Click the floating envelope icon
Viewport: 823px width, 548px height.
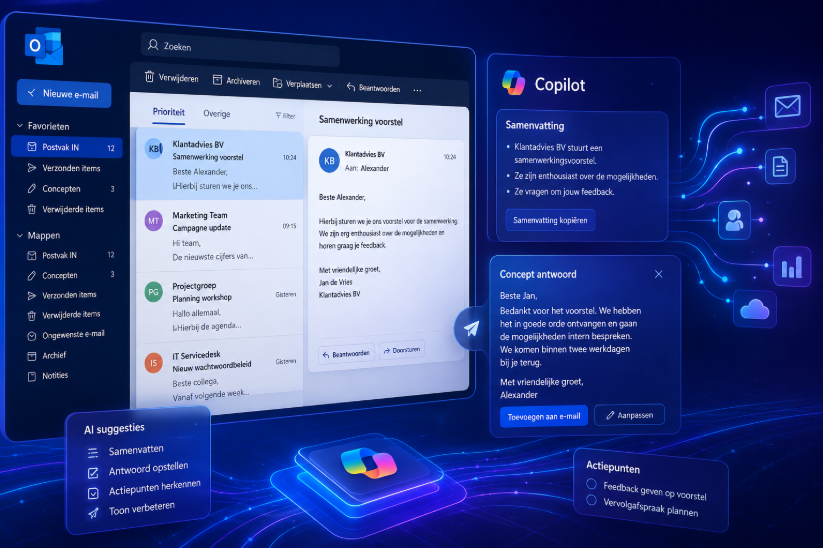tap(787, 107)
